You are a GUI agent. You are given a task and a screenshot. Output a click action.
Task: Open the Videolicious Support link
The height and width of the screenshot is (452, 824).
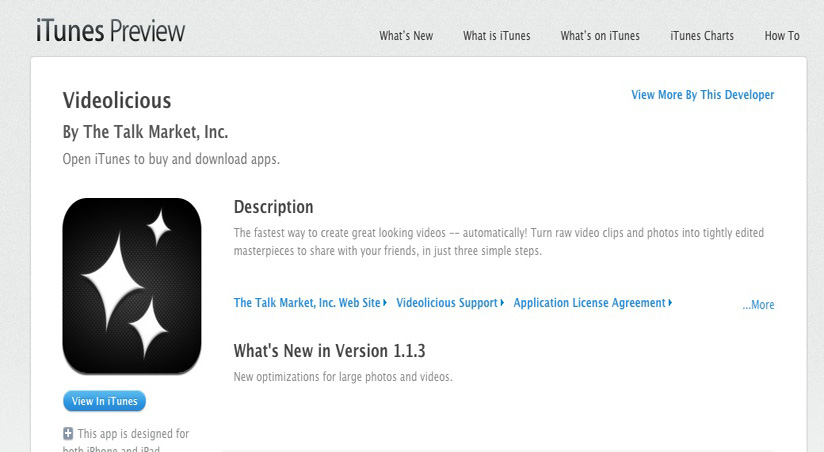point(450,303)
